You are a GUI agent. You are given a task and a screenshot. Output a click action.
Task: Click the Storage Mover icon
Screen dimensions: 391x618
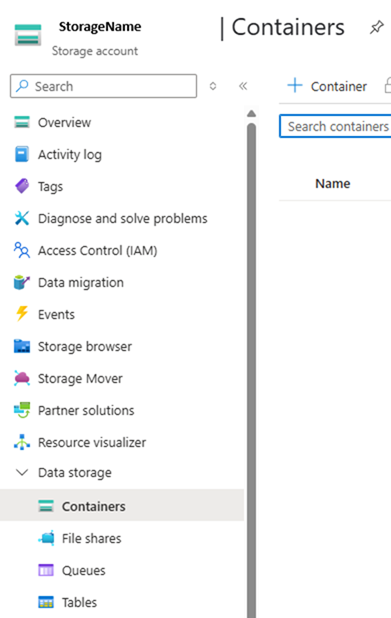(22, 378)
